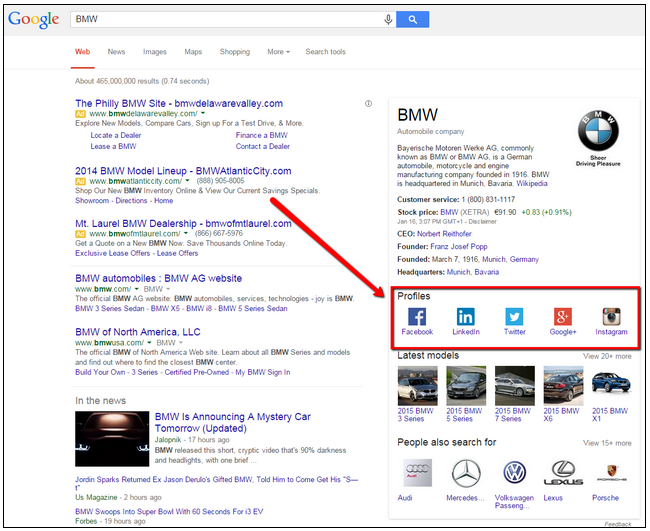Open 2015 BMW 7 Series thumbnail
This screenshot has height=531, width=650.
click(514, 386)
